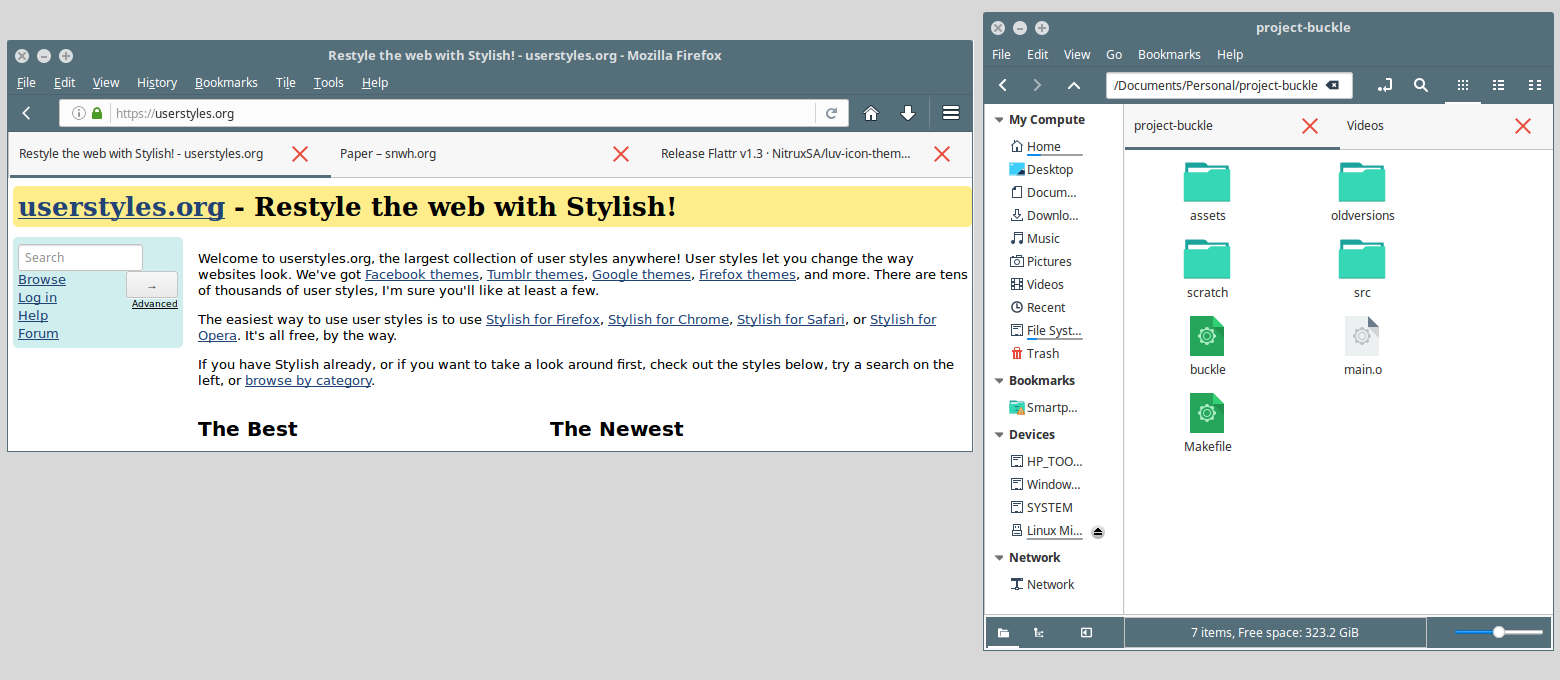Toggle location entry button in file manager

1386,86
